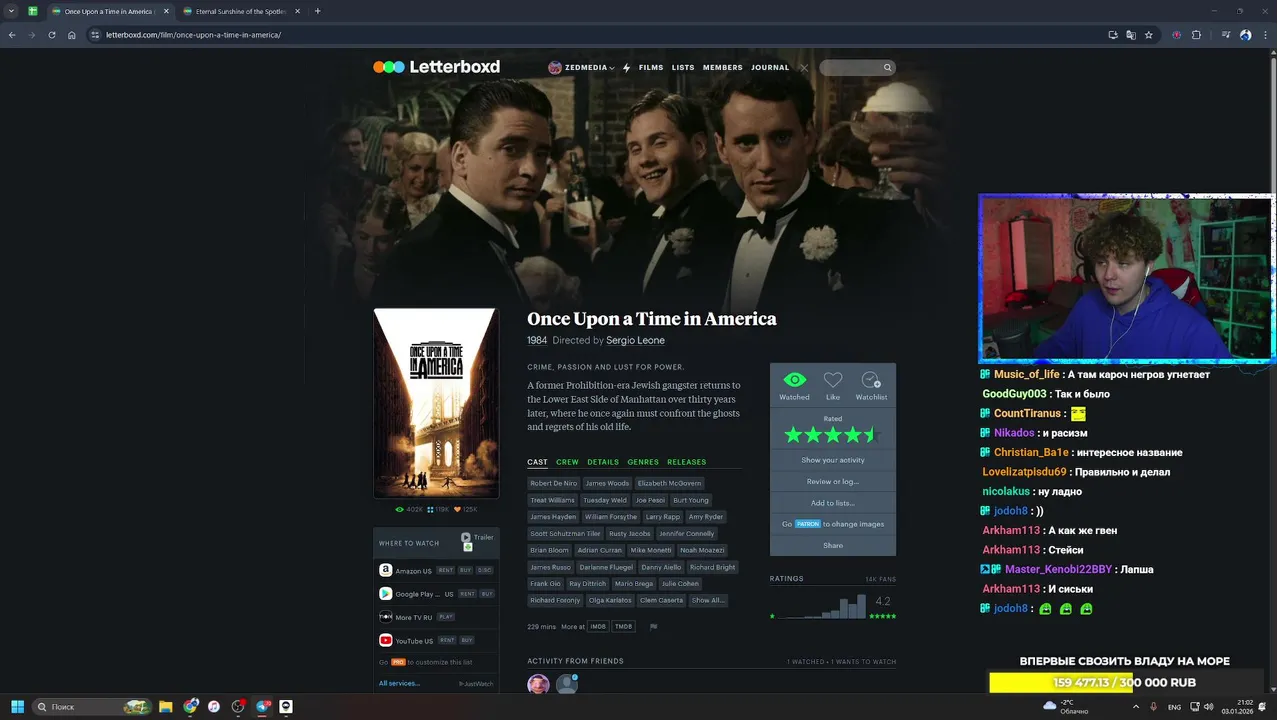Open a new browser tab
Viewport: 1277px width, 720px height.
point(318,11)
